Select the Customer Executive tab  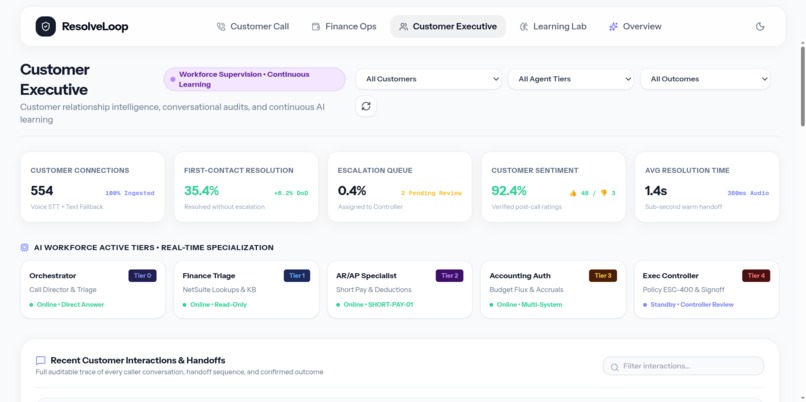tap(448, 27)
